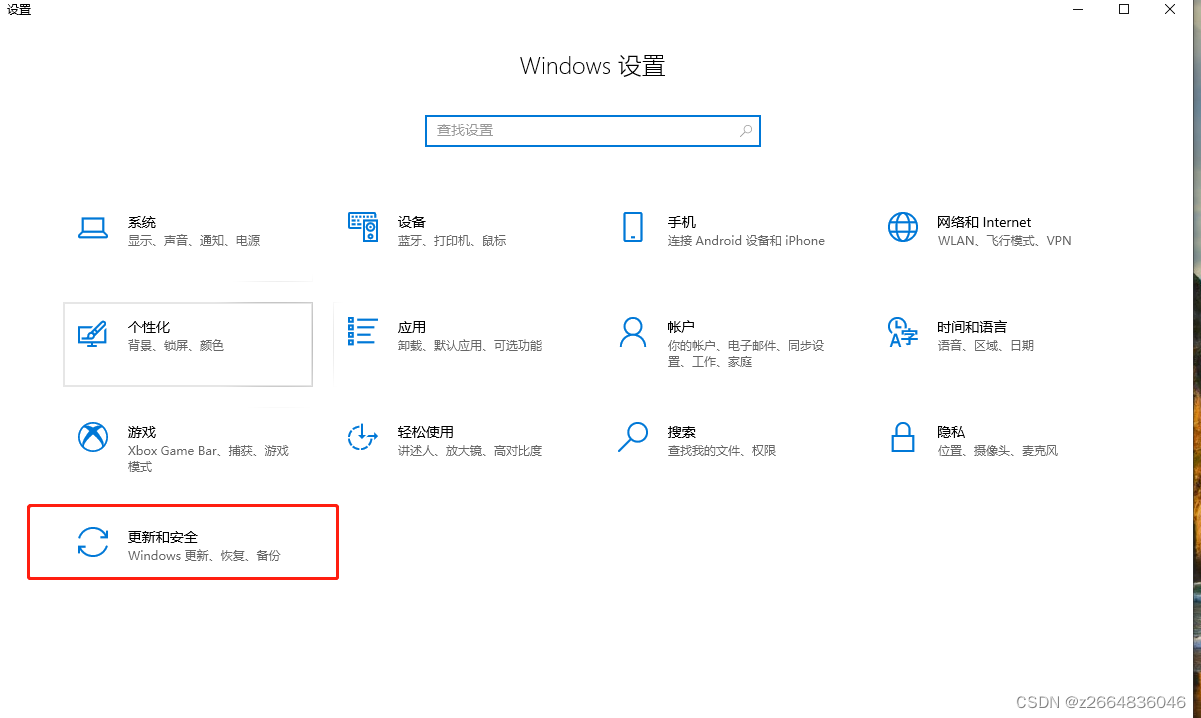Select the 应用 heading
Image resolution: width=1201 pixels, height=718 pixels.
tap(412, 327)
